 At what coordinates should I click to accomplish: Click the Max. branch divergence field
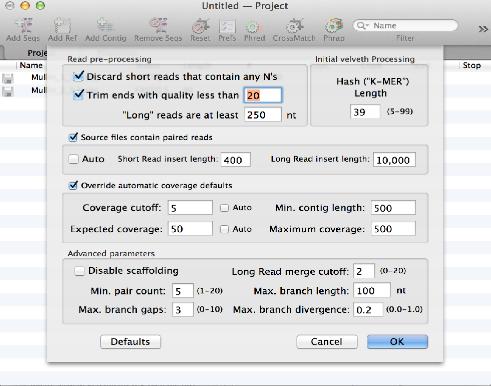(x=368, y=310)
